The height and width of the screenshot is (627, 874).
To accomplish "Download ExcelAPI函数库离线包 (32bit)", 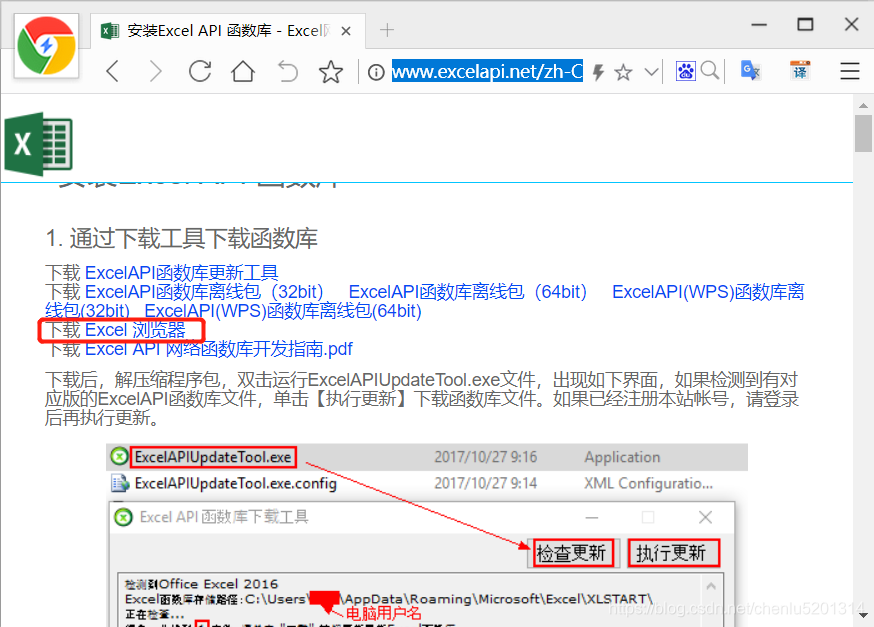I will tap(204, 291).
